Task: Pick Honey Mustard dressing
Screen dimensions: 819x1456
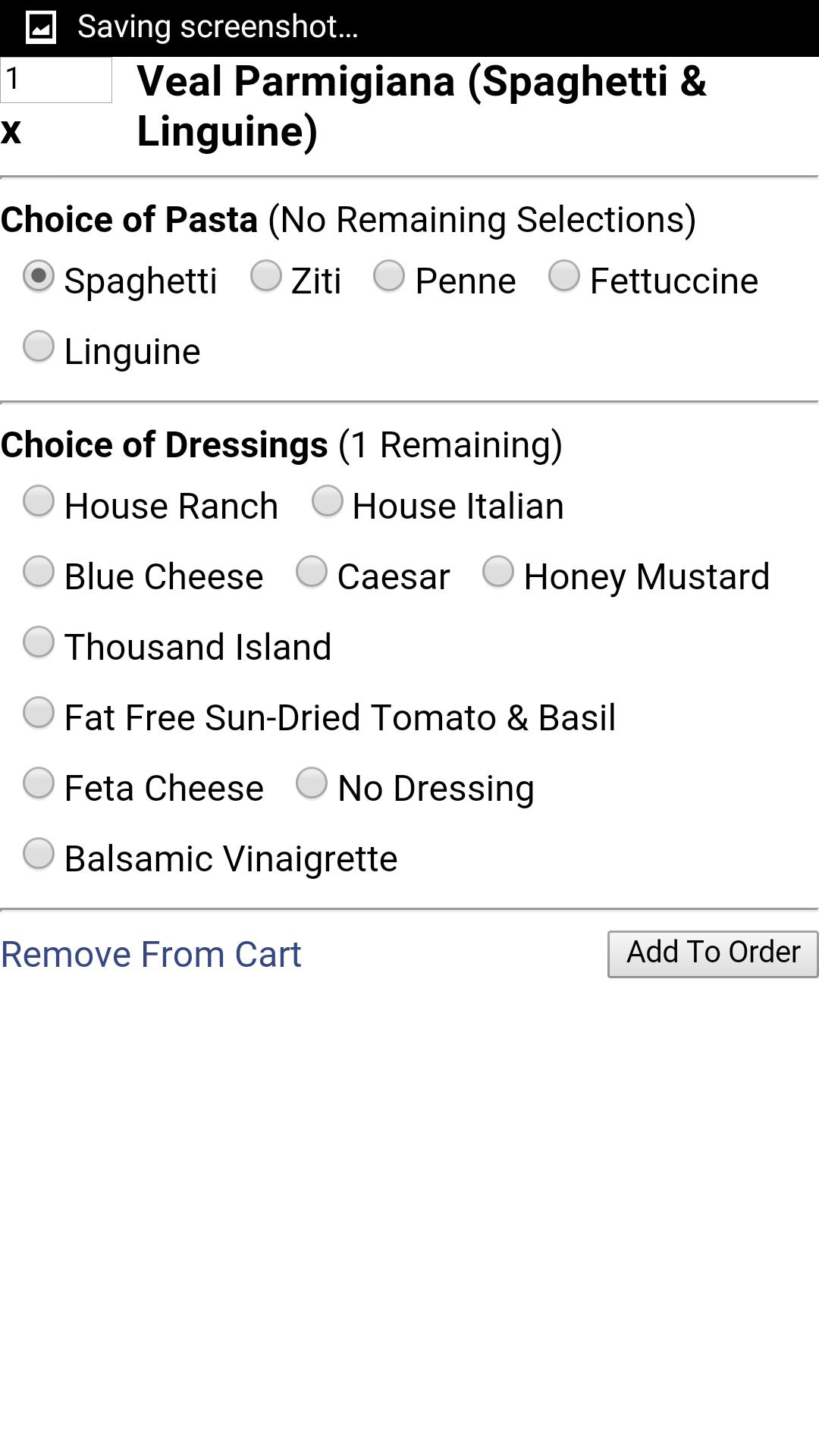Action: click(x=498, y=572)
